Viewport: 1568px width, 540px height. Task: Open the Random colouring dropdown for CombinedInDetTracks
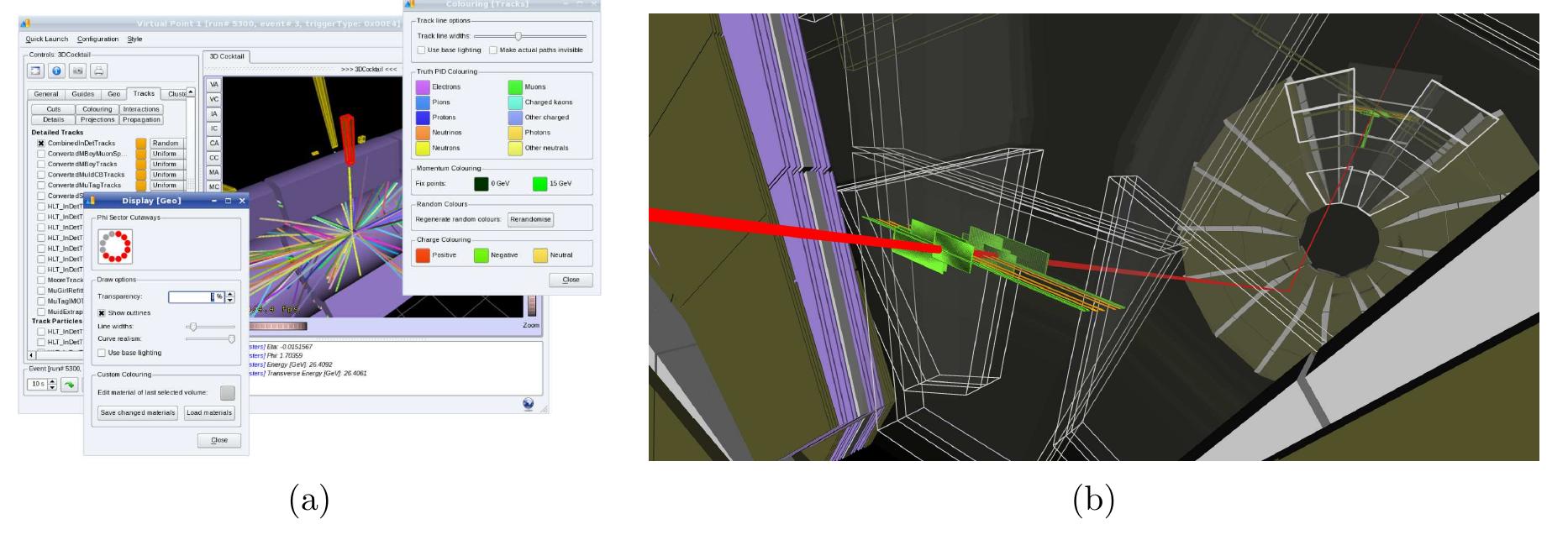[165, 144]
